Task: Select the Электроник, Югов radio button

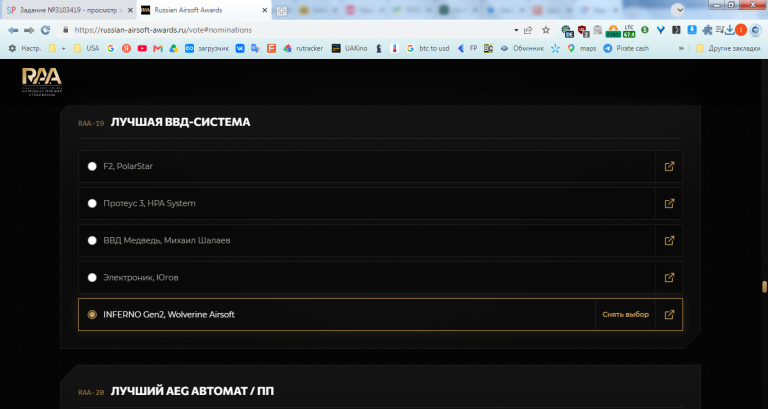Action: [x=92, y=277]
